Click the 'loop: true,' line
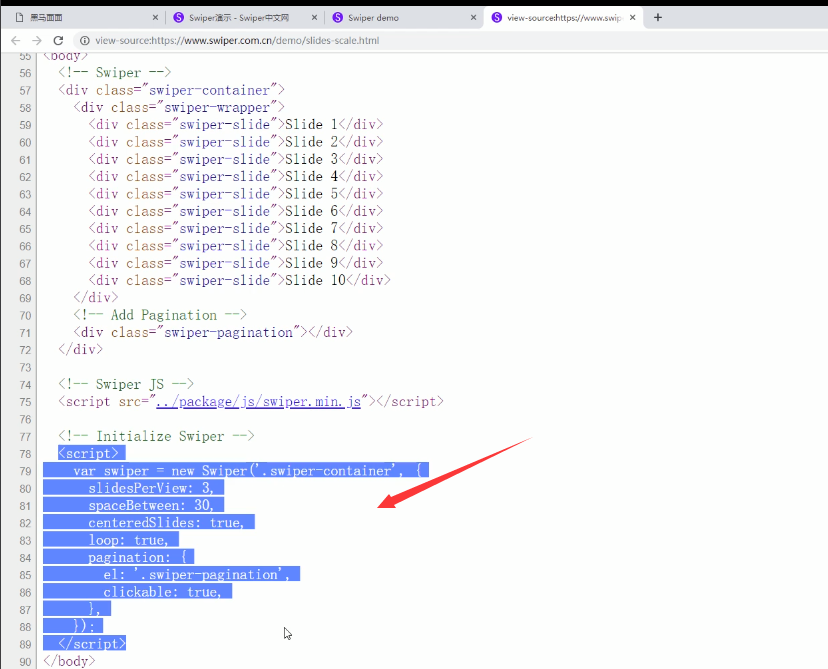Viewport: 828px width, 669px height. click(x=128, y=540)
